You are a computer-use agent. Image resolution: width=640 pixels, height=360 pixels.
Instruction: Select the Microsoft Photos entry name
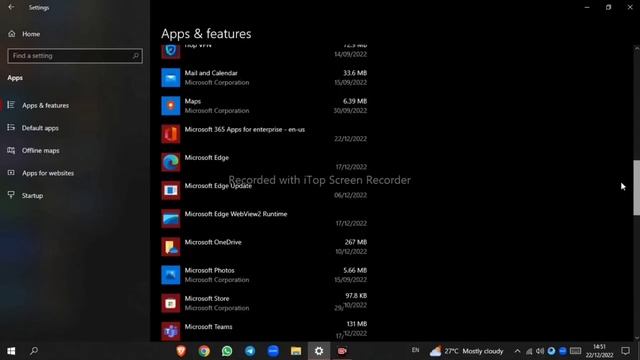(209, 270)
